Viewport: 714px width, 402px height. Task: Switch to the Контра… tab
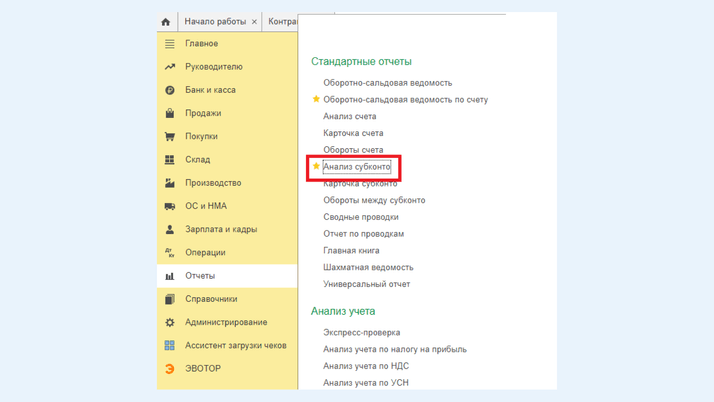[x=282, y=21]
